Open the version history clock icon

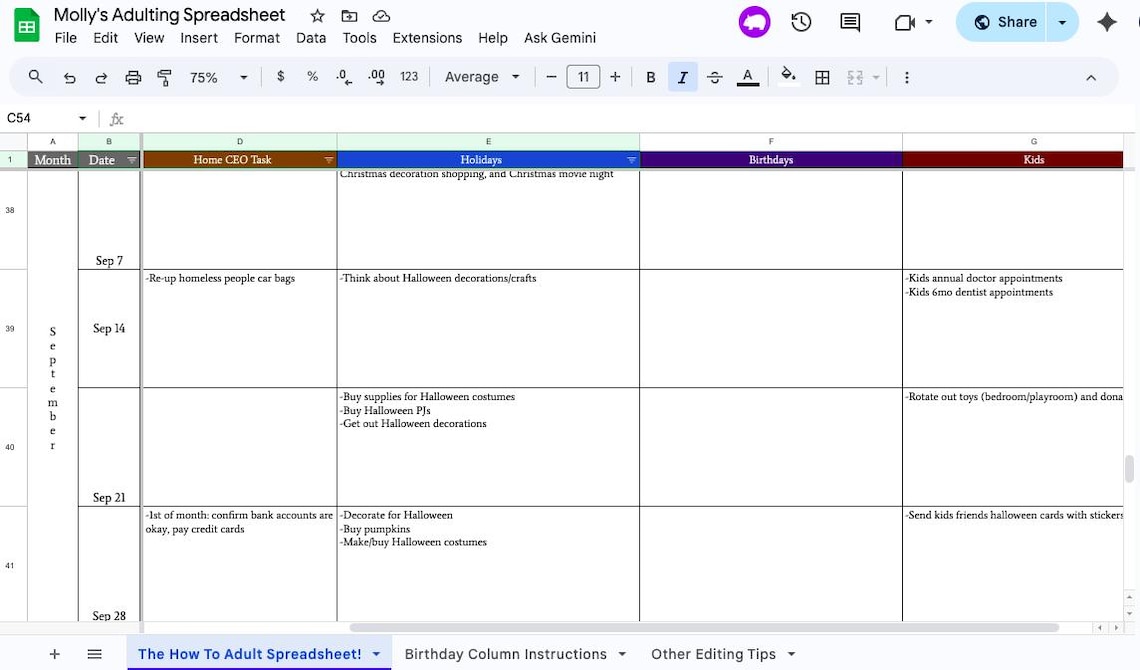click(801, 22)
